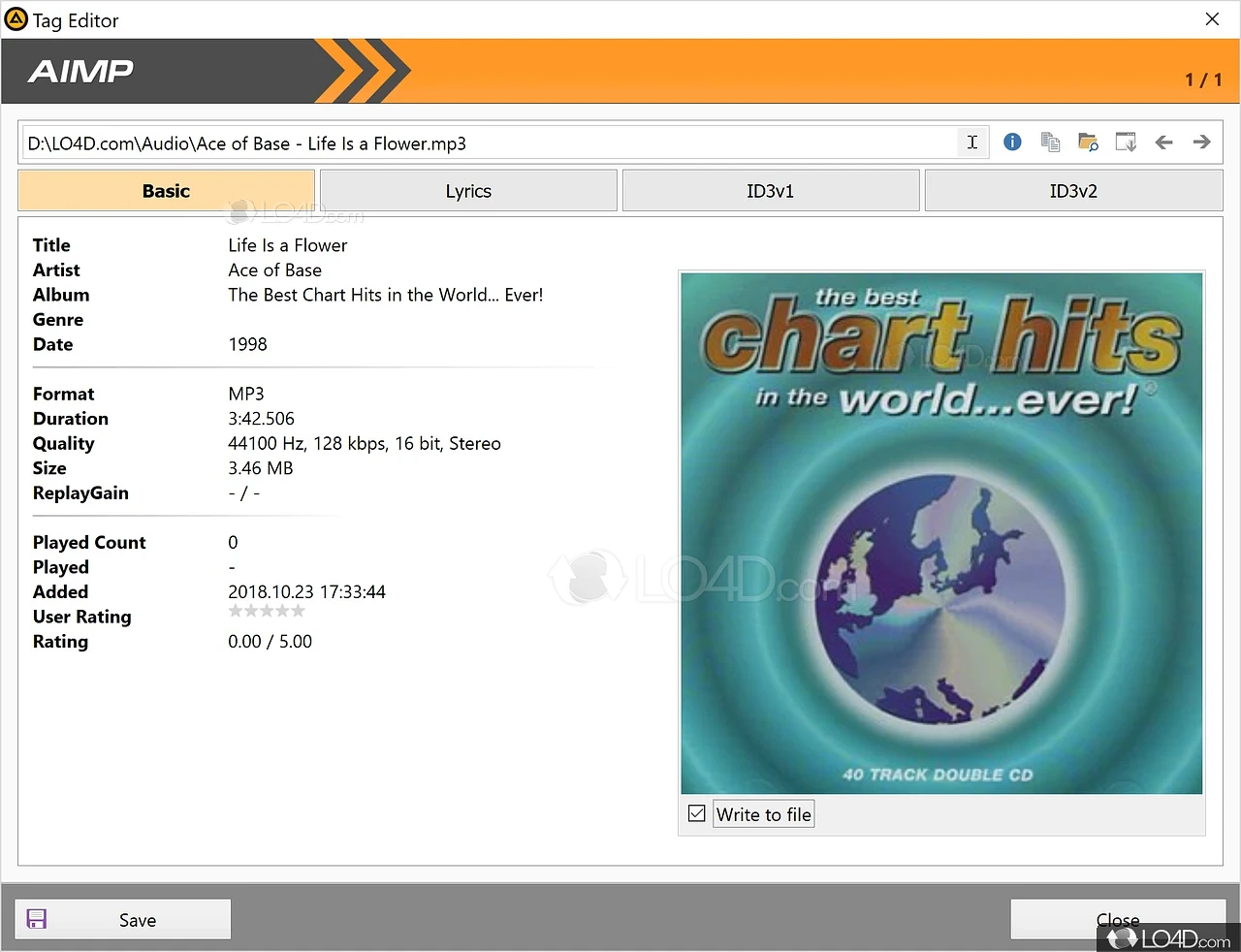This screenshot has width=1241, height=952.
Task: Open the Lyrics tab
Action: 468,191
